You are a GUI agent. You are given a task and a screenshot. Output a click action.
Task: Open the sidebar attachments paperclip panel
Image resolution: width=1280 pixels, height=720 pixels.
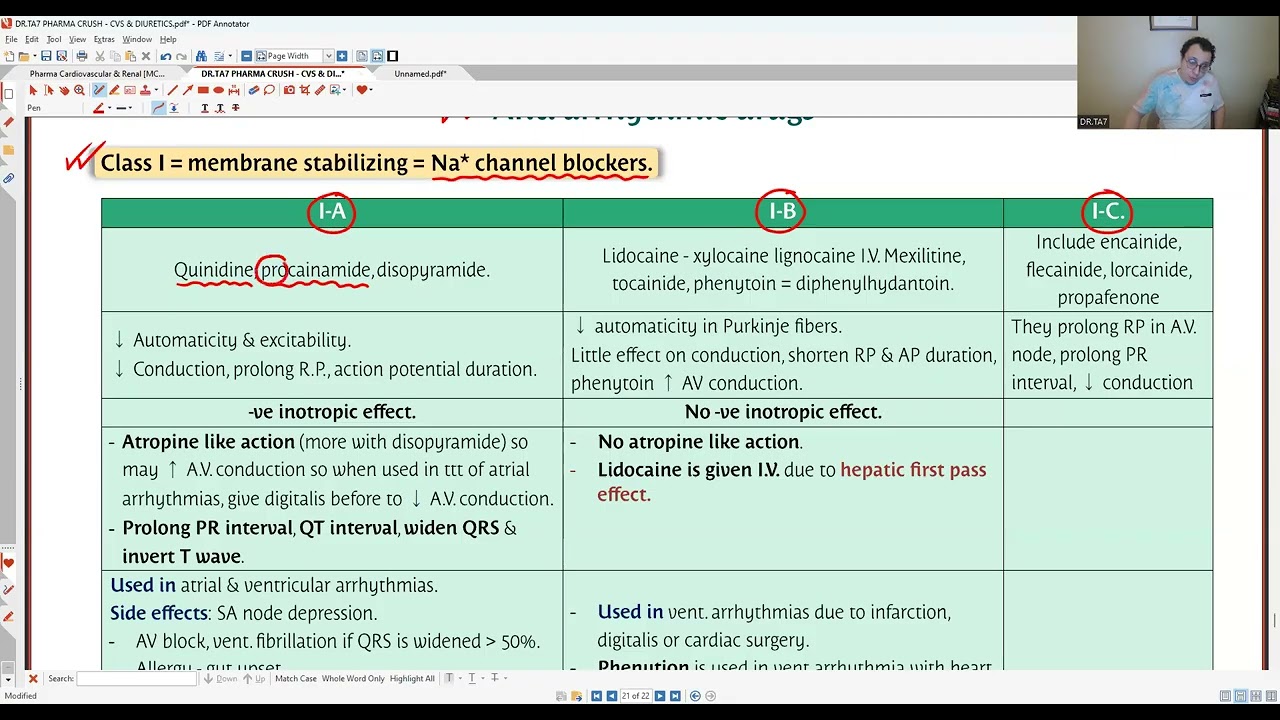point(8,178)
